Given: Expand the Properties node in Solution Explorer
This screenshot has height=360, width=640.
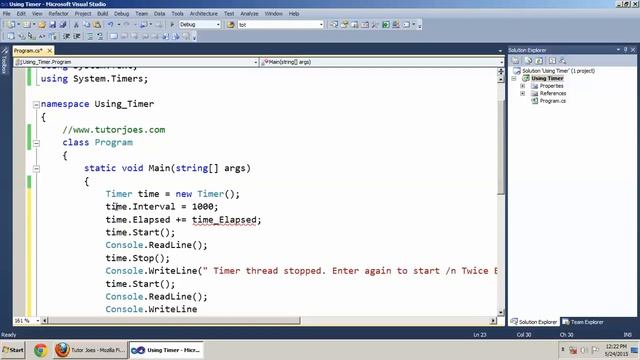Looking at the screenshot, I should [x=522, y=86].
